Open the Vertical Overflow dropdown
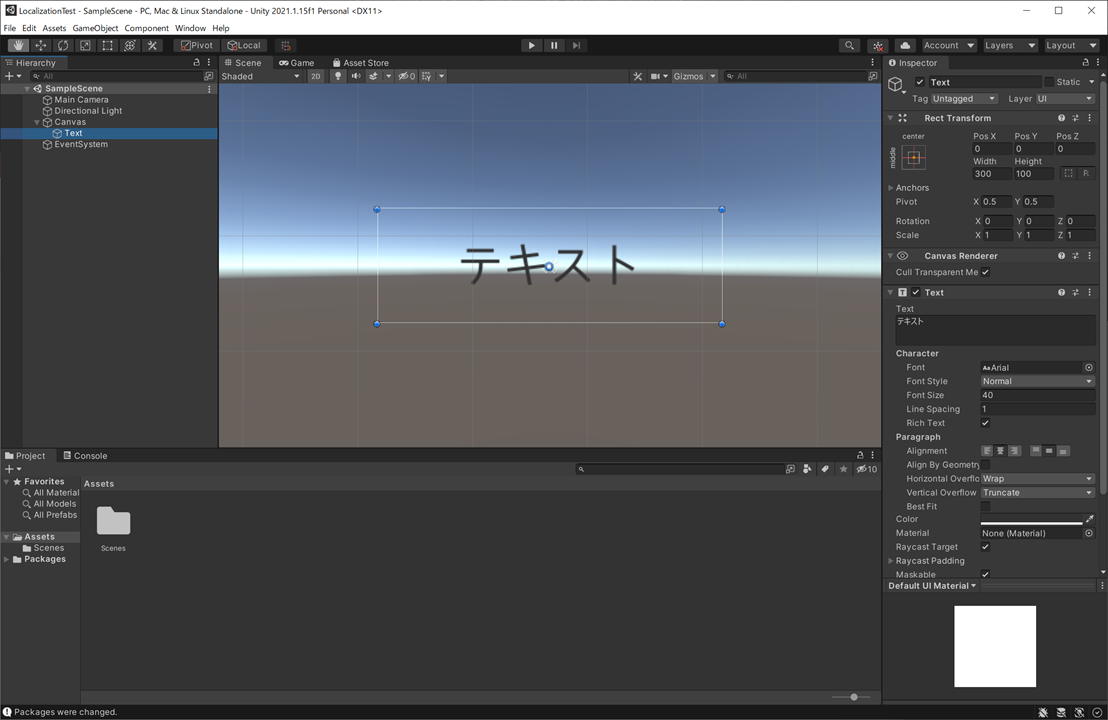This screenshot has height=720, width=1108. pyautogui.click(x=1037, y=492)
